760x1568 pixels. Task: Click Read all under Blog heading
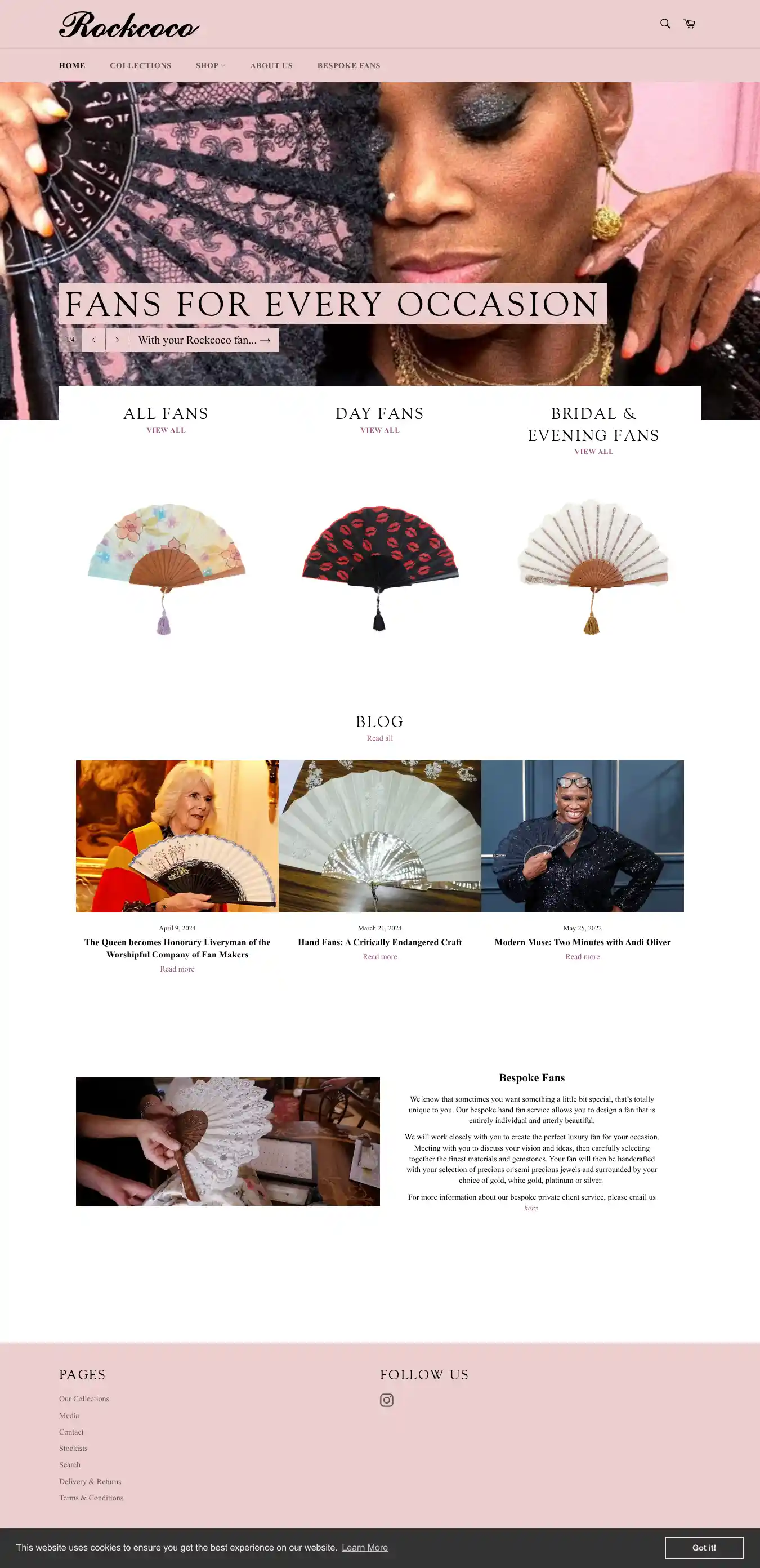click(x=379, y=738)
